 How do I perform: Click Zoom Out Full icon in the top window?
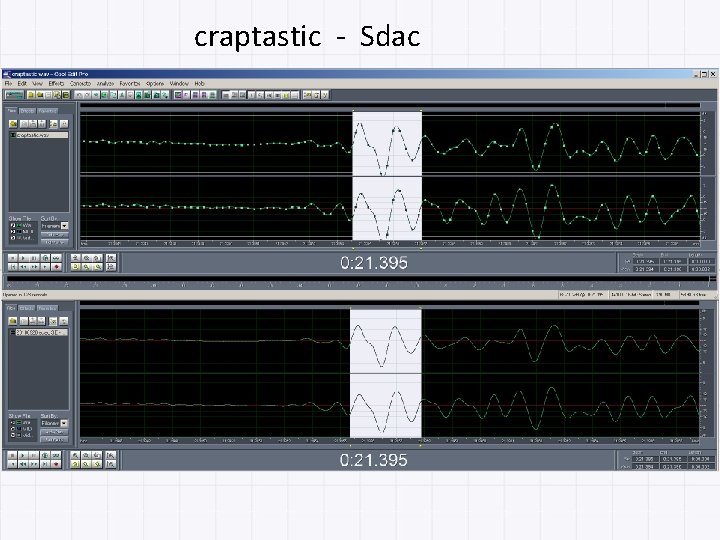(97, 258)
